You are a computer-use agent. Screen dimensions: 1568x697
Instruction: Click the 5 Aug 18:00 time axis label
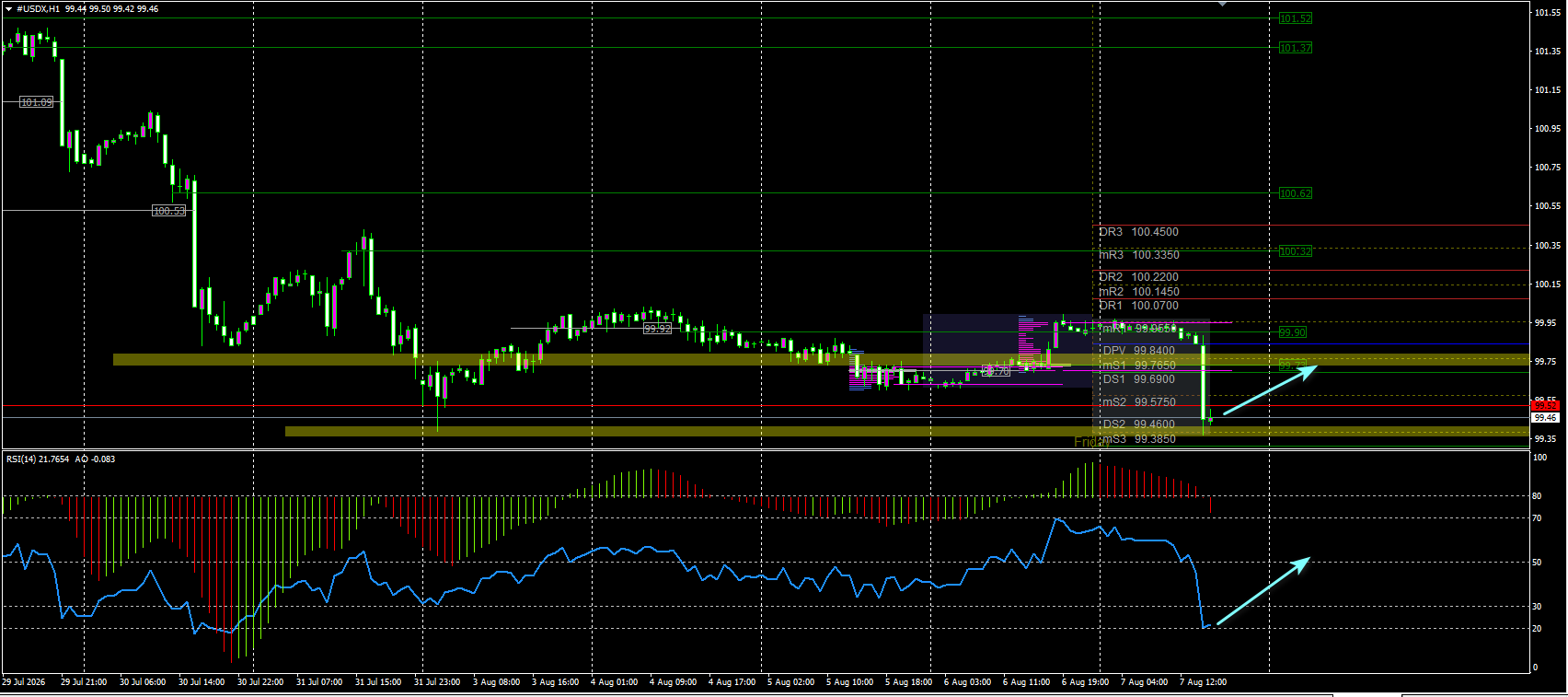tap(908, 682)
